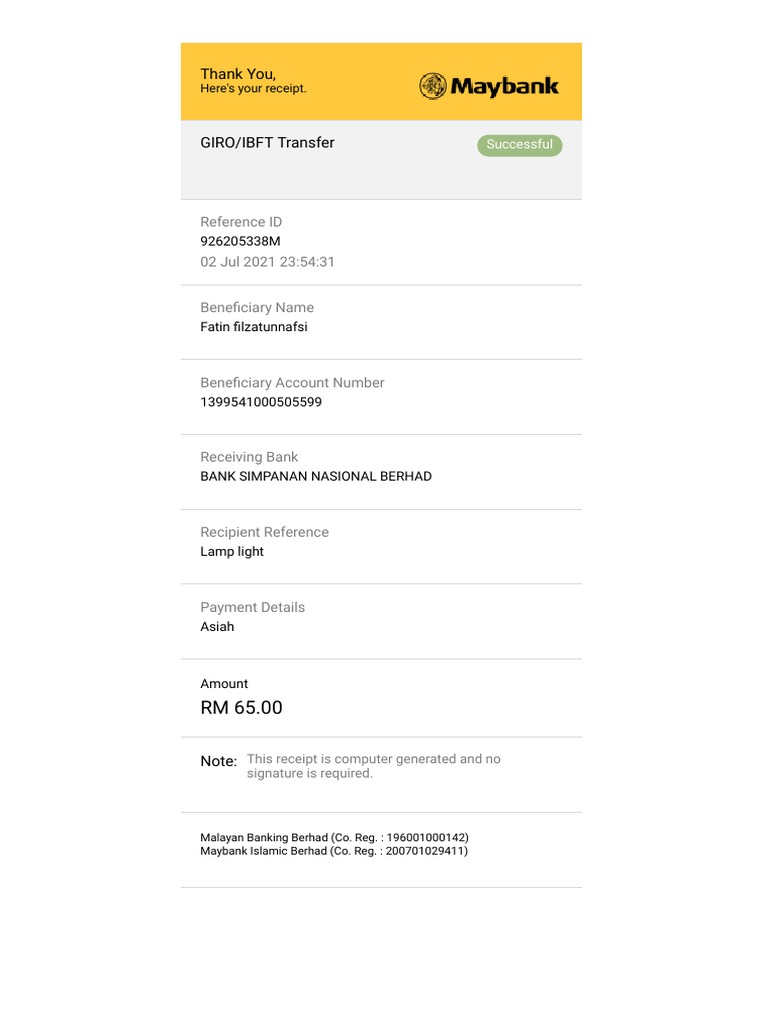Select account number 1399541000505599
768x1024 pixels.
point(261,402)
